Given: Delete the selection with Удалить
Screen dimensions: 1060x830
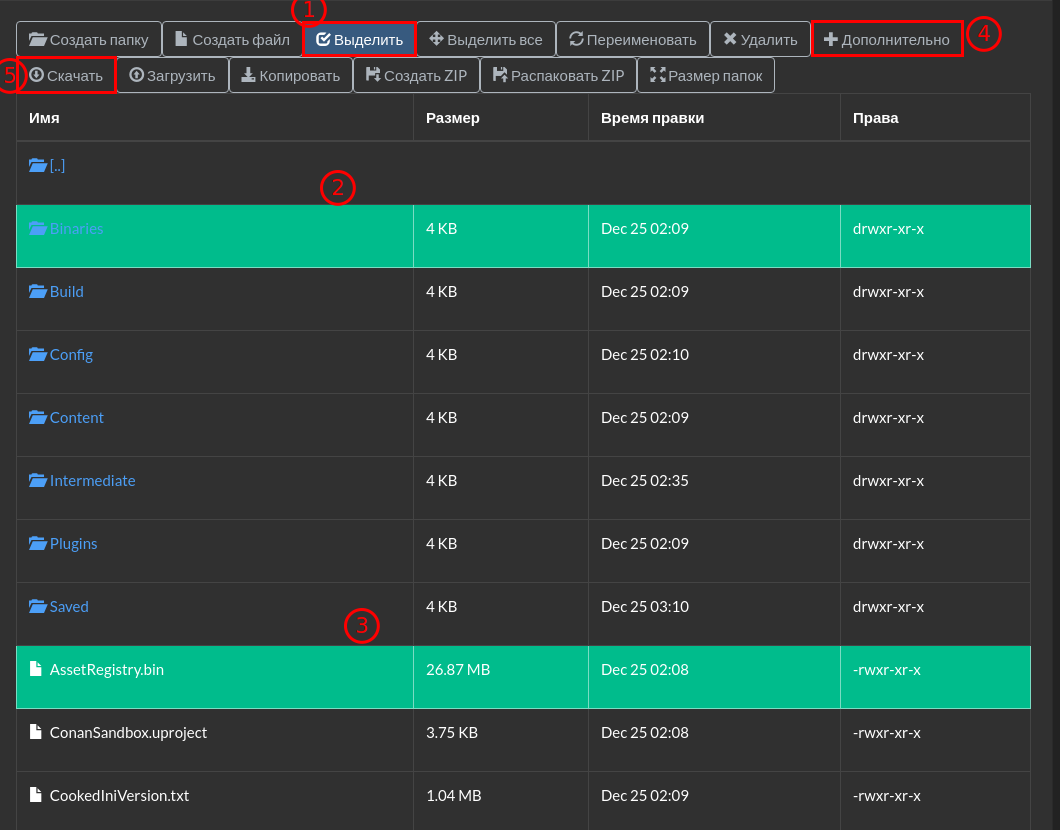Looking at the screenshot, I should click(761, 40).
